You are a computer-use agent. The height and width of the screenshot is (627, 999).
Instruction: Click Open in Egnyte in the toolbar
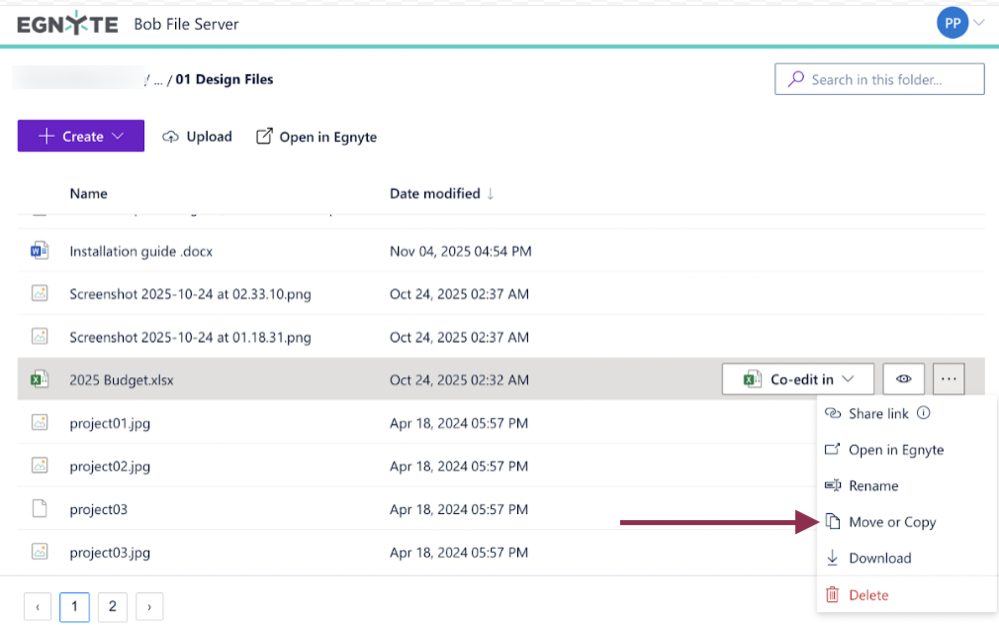[317, 137]
